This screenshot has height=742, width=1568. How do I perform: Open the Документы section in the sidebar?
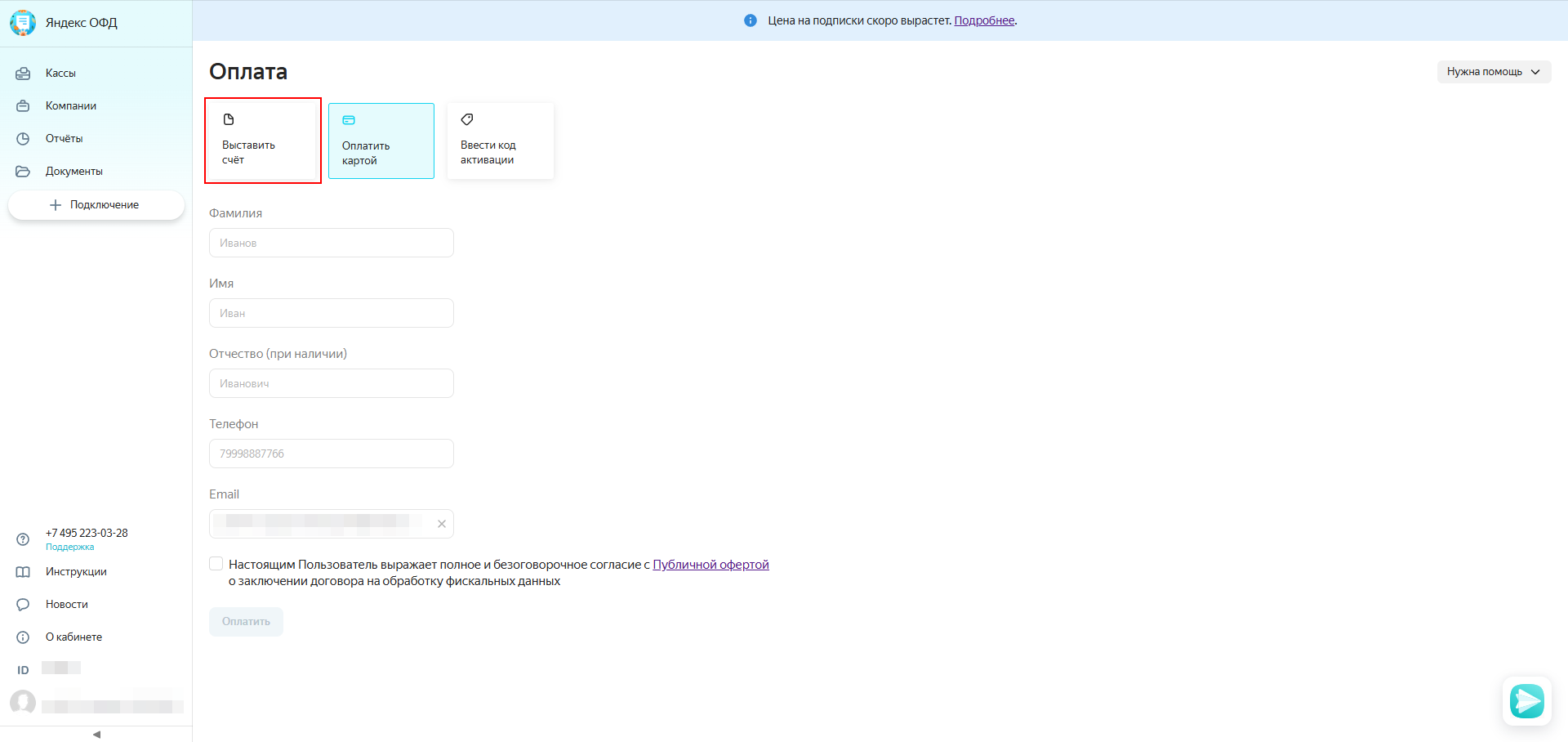pos(73,172)
